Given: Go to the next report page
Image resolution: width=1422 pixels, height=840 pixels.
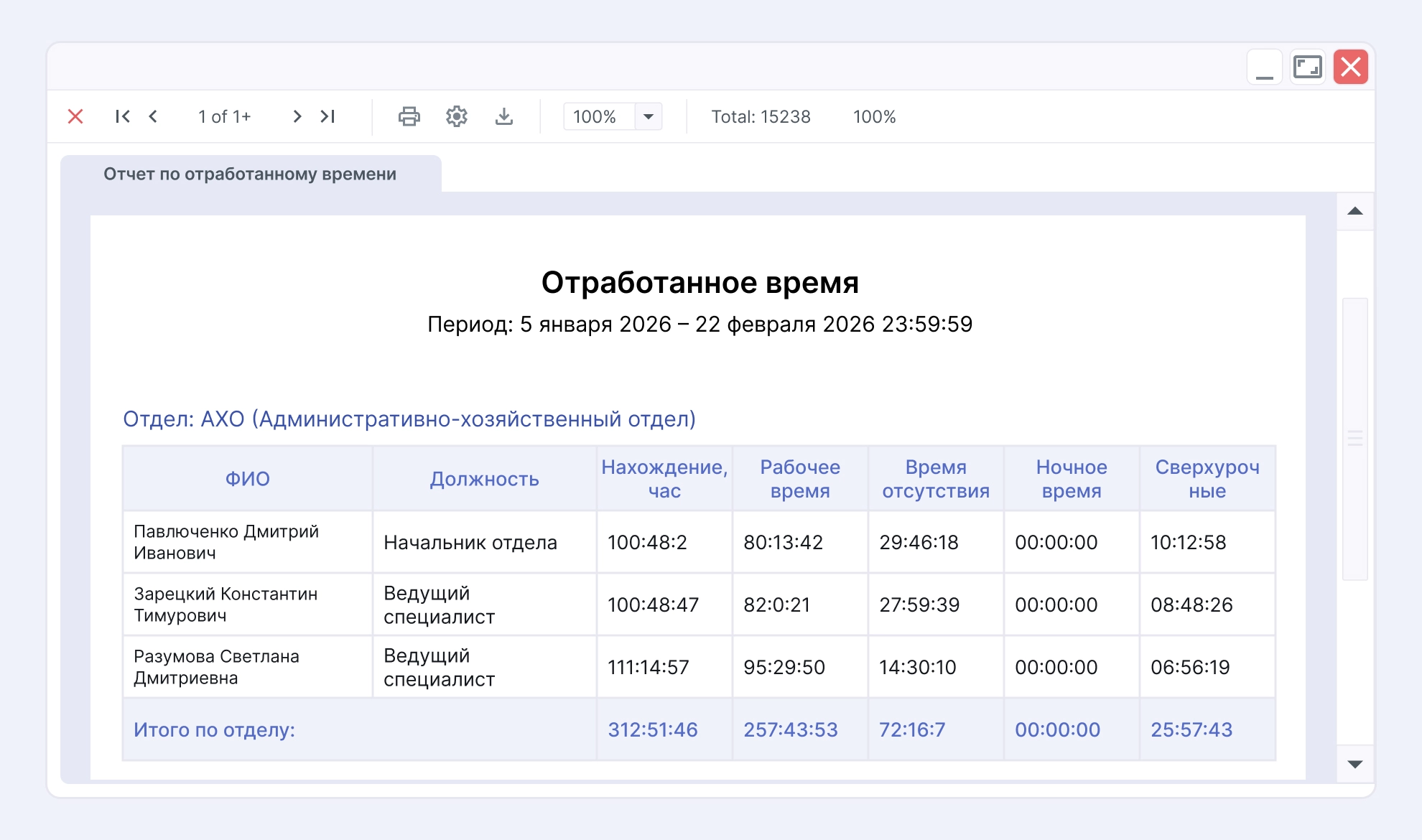Looking at the screenshot, I should tap(297, 116).
